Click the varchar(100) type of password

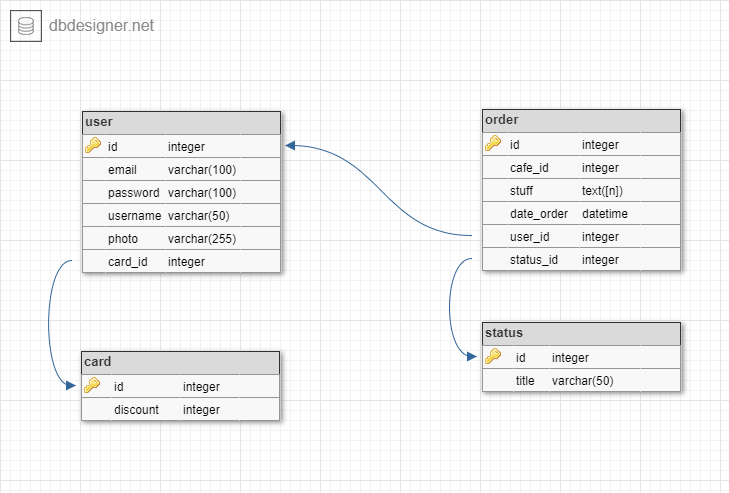pos(202,193)
